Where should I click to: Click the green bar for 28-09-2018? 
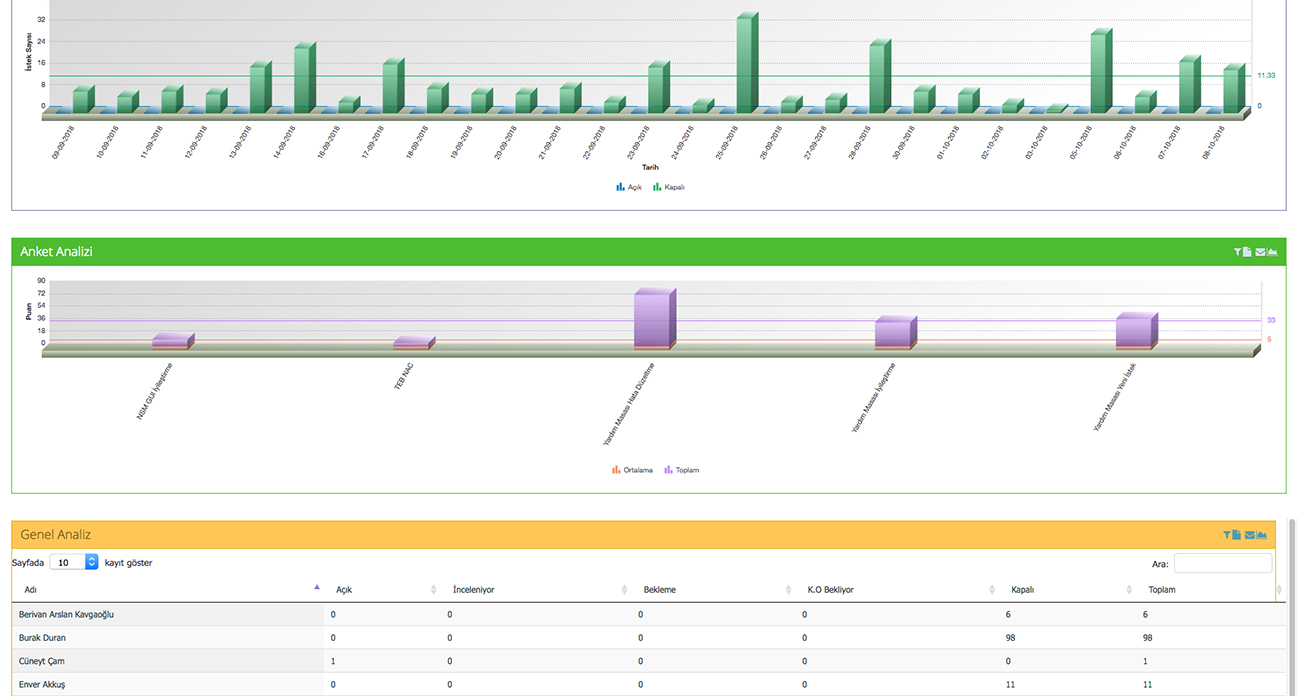click(x=880, y=77)
